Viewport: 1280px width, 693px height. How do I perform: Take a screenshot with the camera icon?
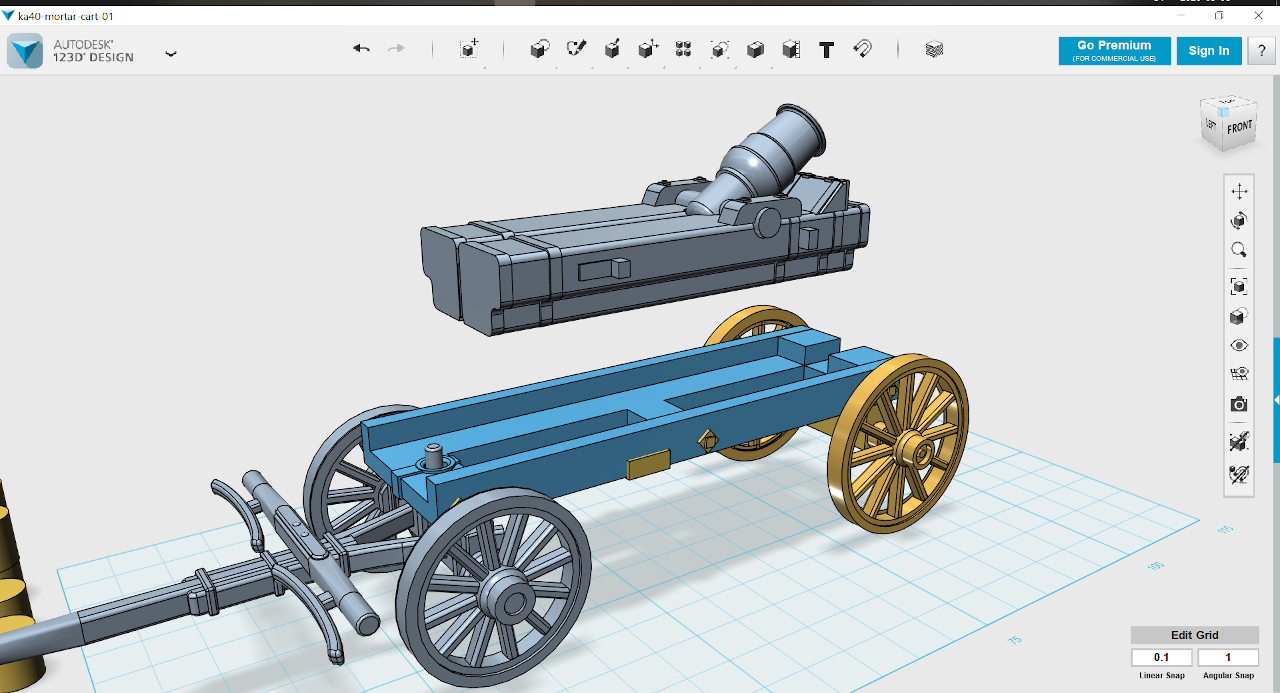click(x=1239, y=404)
